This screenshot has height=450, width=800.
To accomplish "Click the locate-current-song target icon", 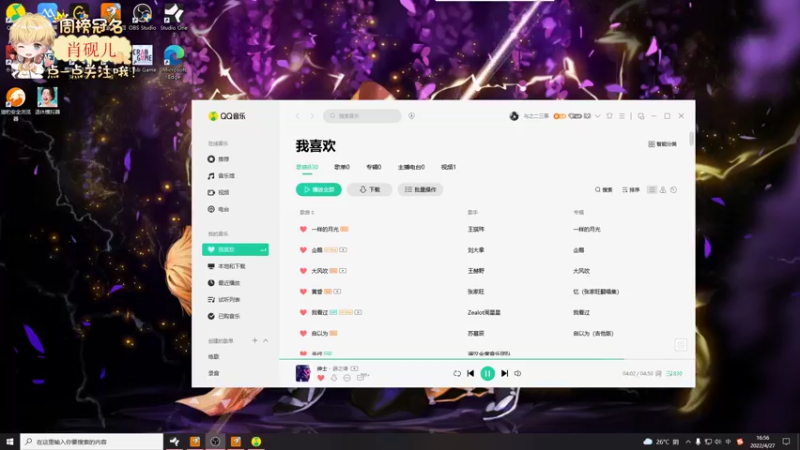I will tap(681, 345).
